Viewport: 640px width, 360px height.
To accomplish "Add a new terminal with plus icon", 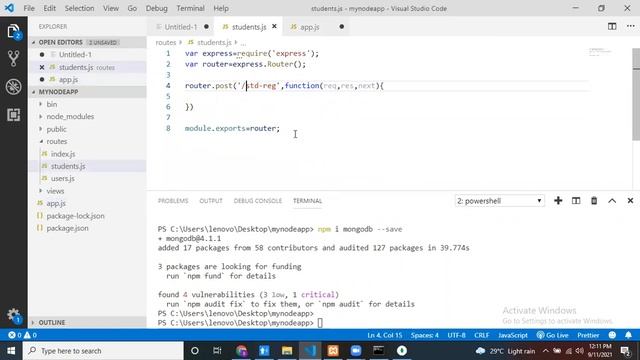I will click(x=558, y=200).
